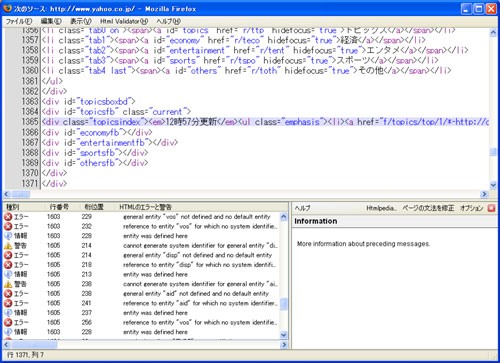Screen dimensions: 500x363
Task: Open the ファイル menu
Action: 19,21
